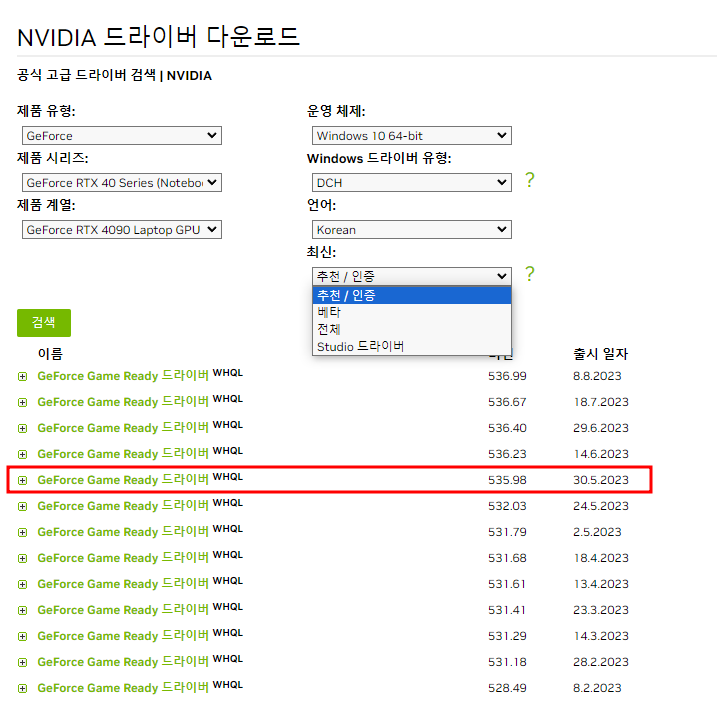717x714 pixels.
Task: Select 베타 option in the list
Action: tap(412, 312)
